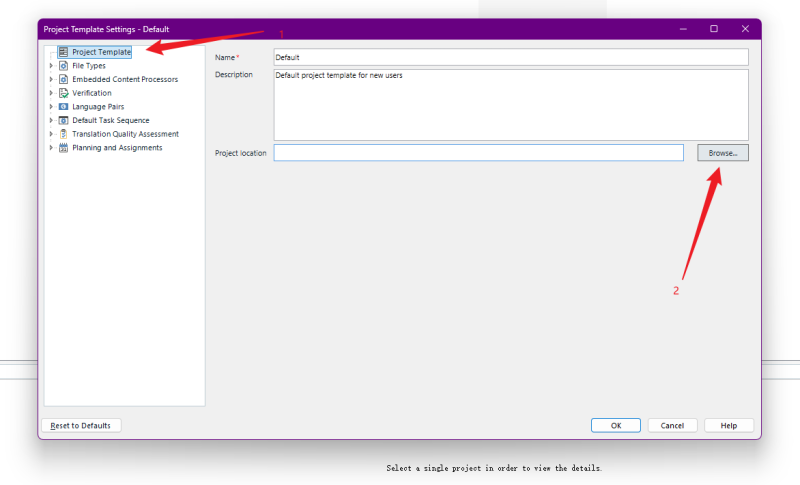Click the Default Task Sequence icon
The image size is (800, 485).
[64, 120]
